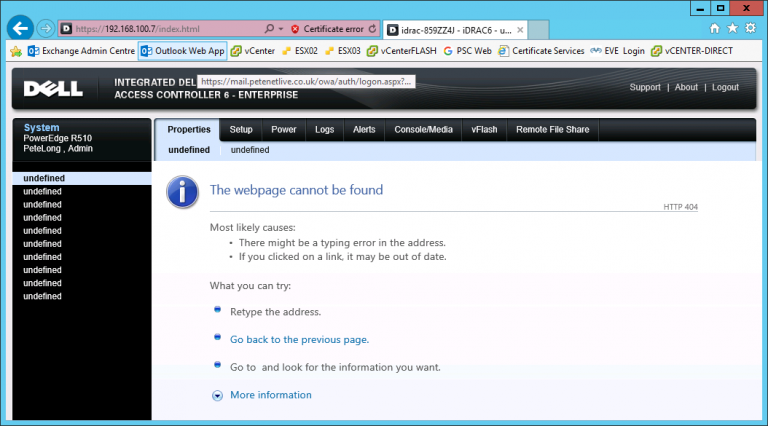This screenshot has width=768, height=426.
Task: Open the vCenterFLASH bookmark
Action: [402, 51]
